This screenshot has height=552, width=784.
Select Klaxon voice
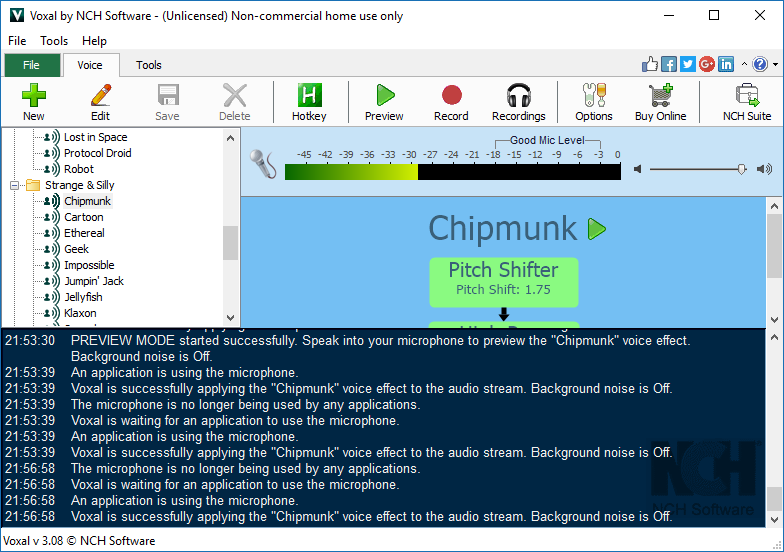80,313
